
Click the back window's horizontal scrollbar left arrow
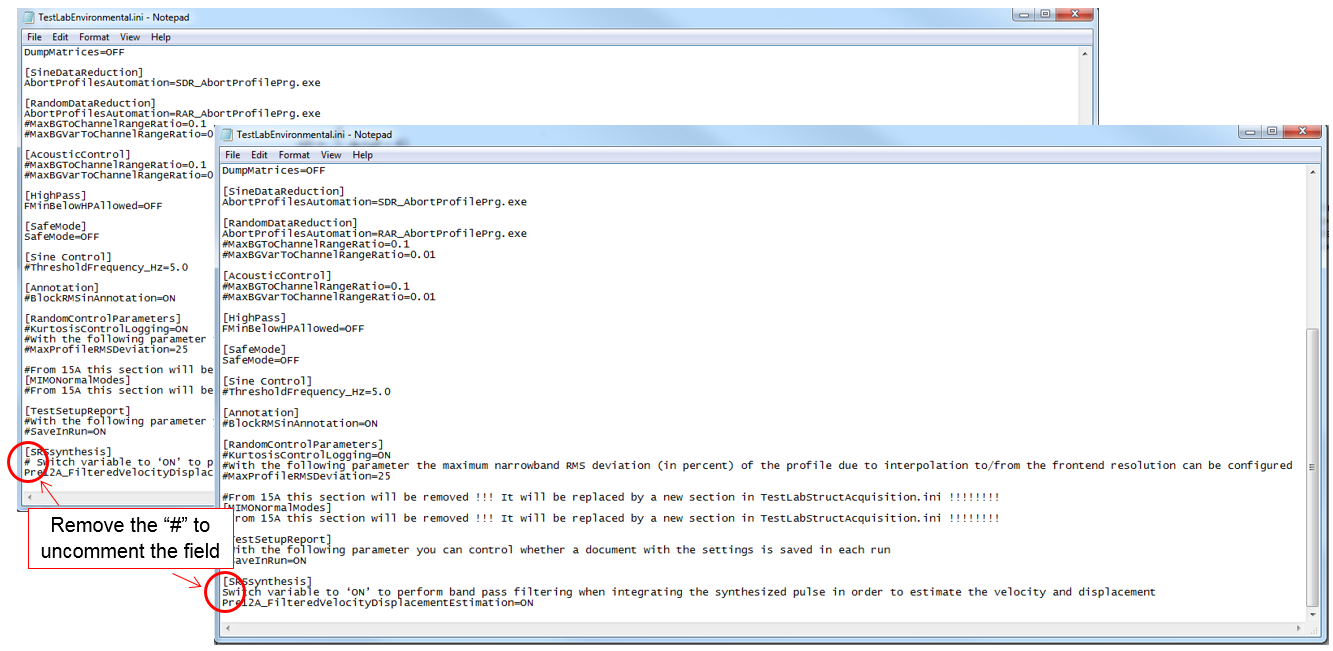30,497
